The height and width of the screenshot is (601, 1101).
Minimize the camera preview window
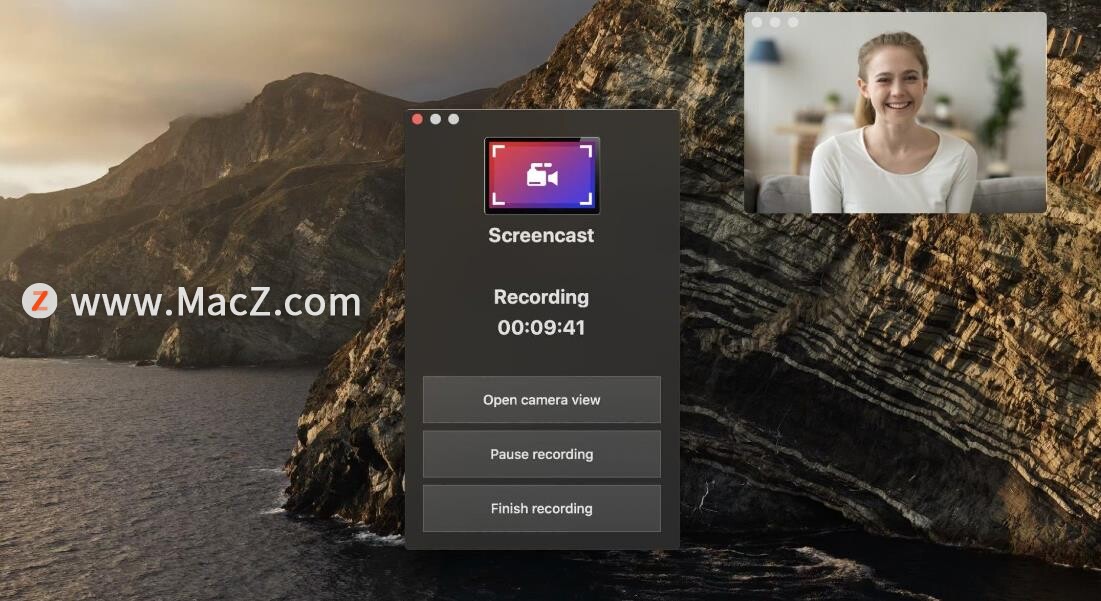click(x=775, y=22)
